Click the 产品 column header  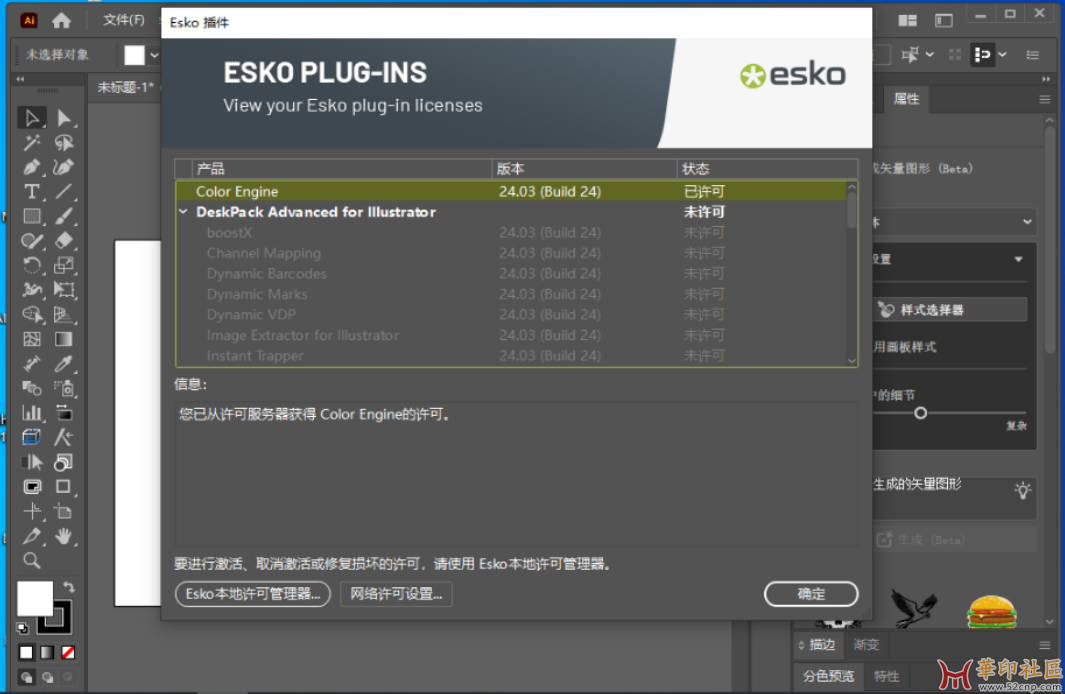click(x=342, y=168)
